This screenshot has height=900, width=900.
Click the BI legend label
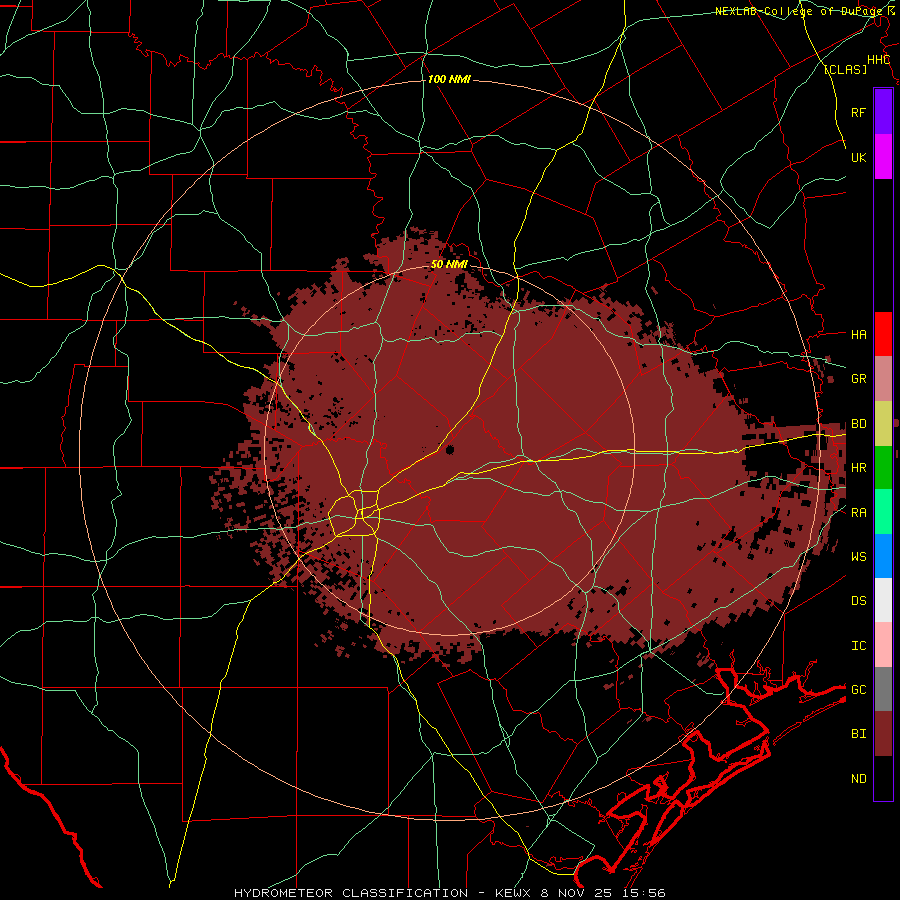click(858, 734)
